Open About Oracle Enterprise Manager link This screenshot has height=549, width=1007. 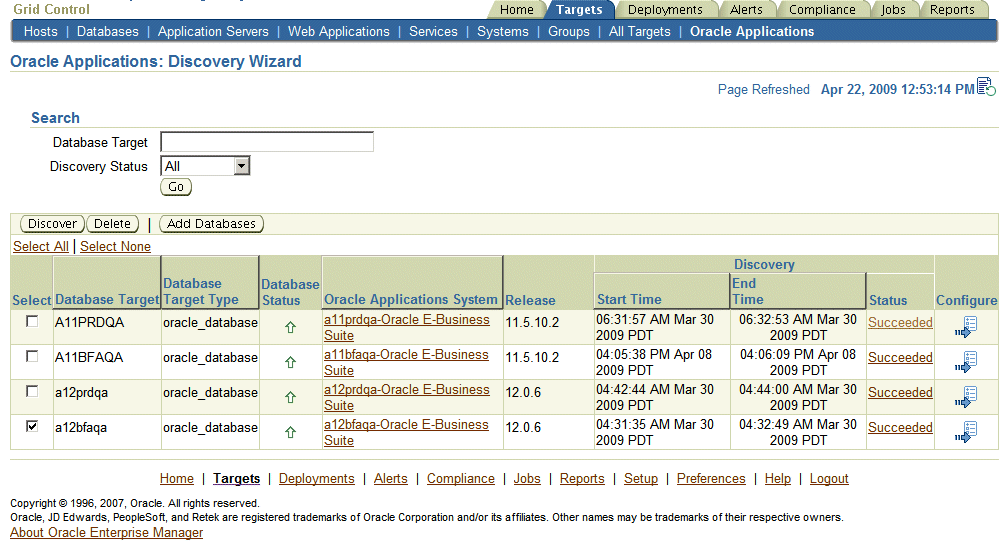(106, 532)
